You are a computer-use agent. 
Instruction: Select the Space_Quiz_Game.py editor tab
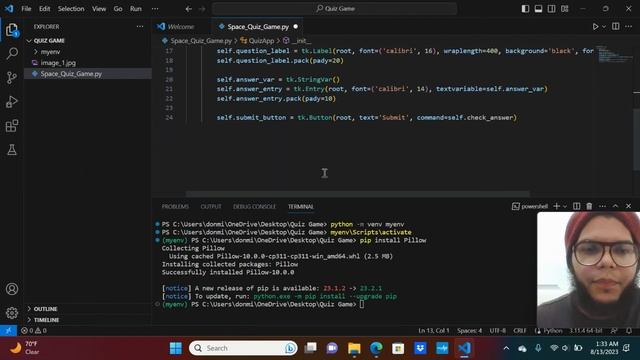click(x=258, y=27)
